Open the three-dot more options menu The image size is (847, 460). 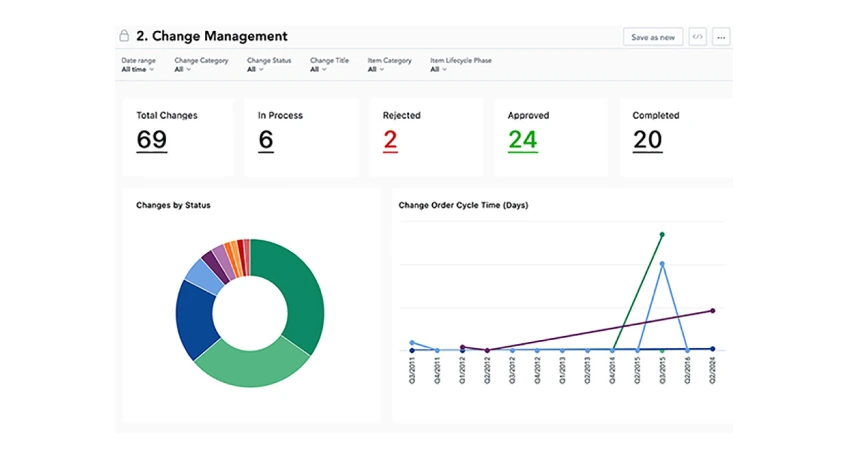tap(721, 37)
